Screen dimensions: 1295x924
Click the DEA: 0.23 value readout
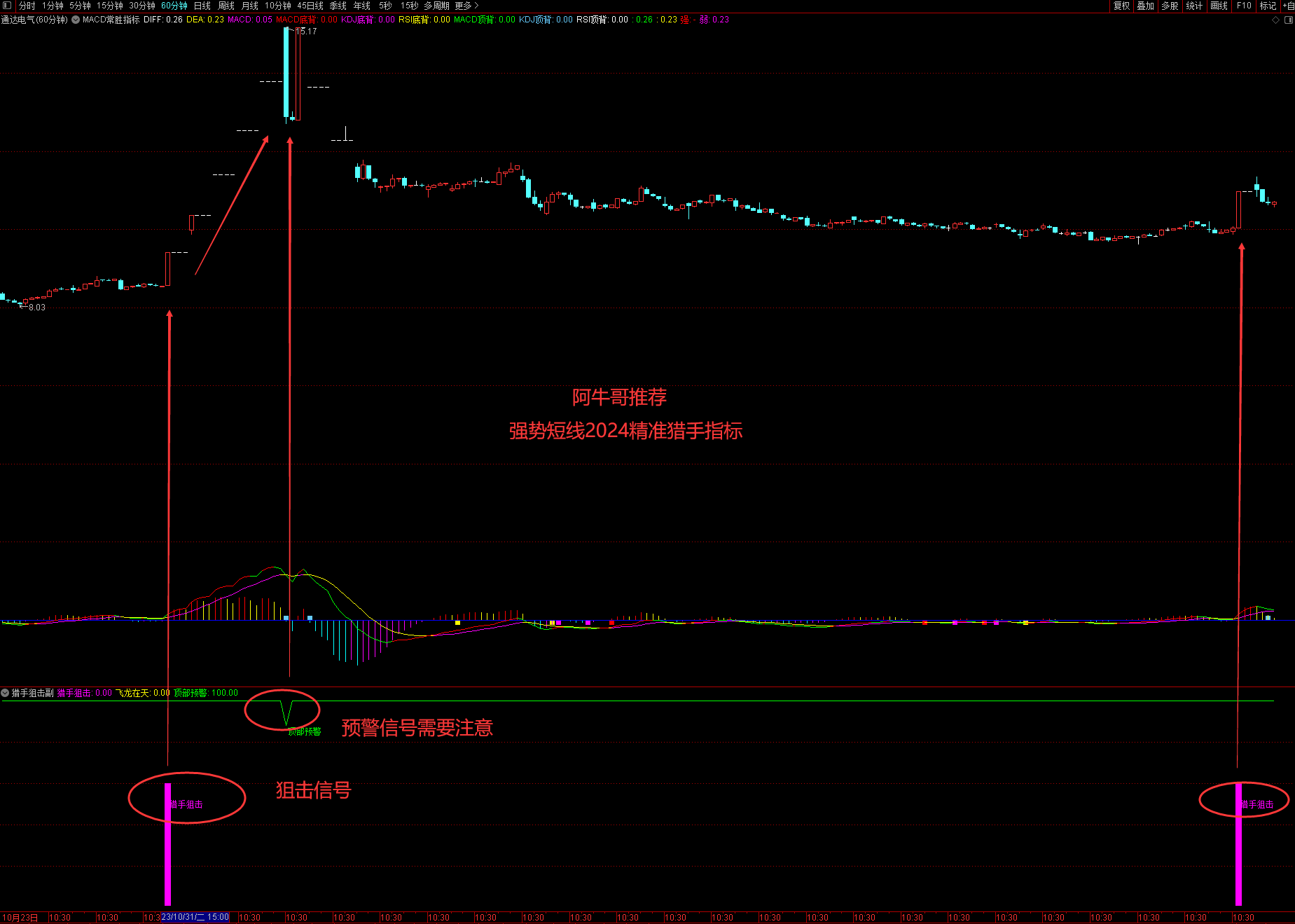pyautogui.click(x=205, y=20)
